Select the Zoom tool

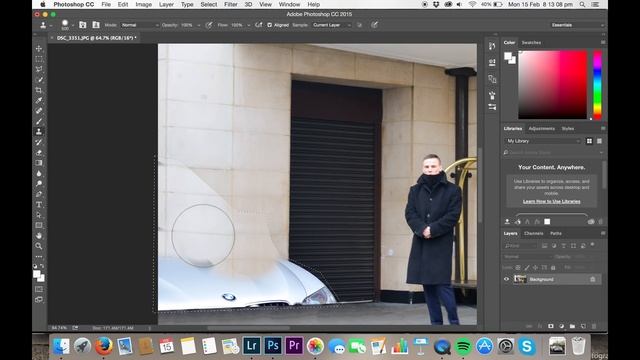(x=39, y=246)
